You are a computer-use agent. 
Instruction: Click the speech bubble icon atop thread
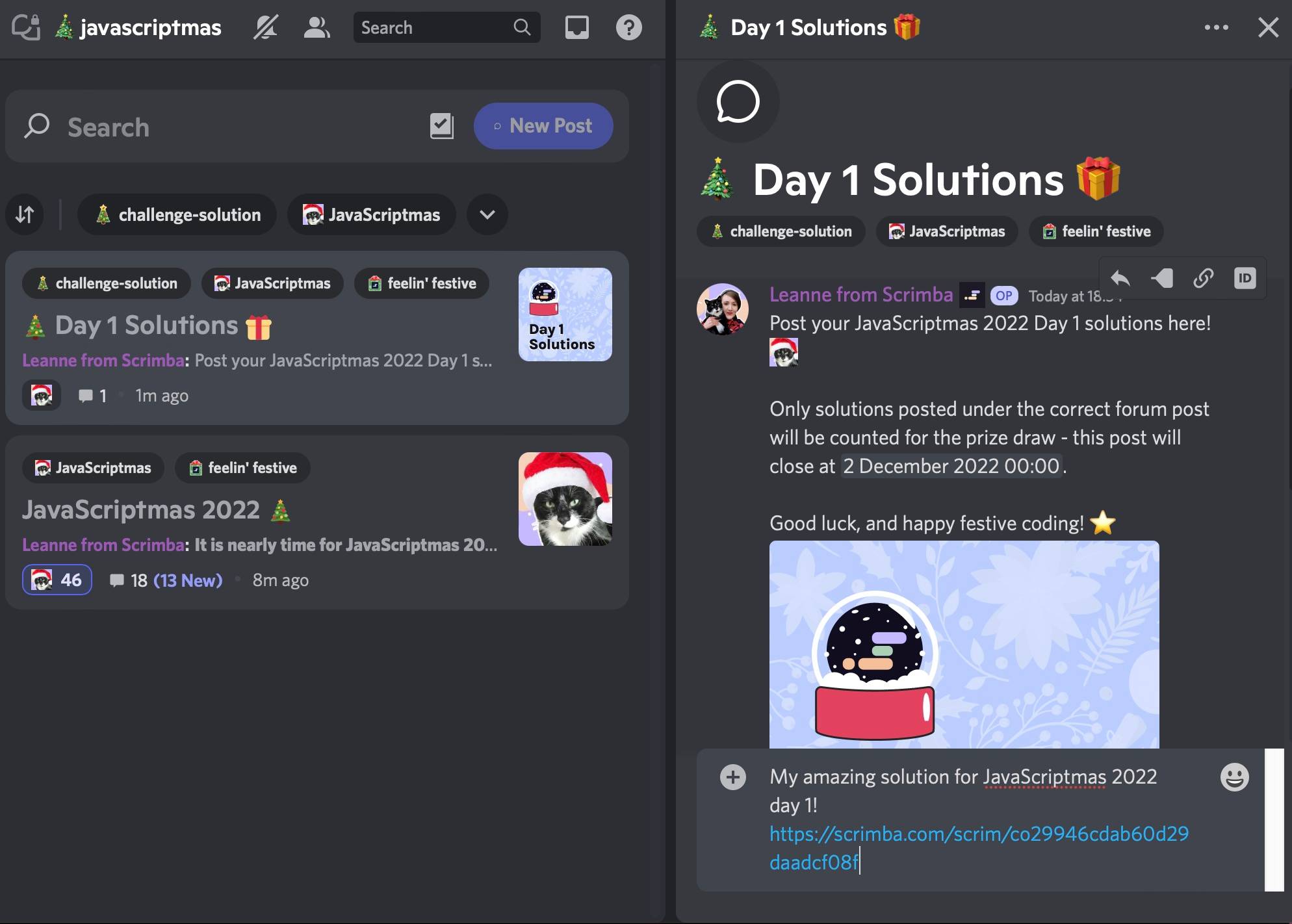pyautogui.click(x=738, y=101)
